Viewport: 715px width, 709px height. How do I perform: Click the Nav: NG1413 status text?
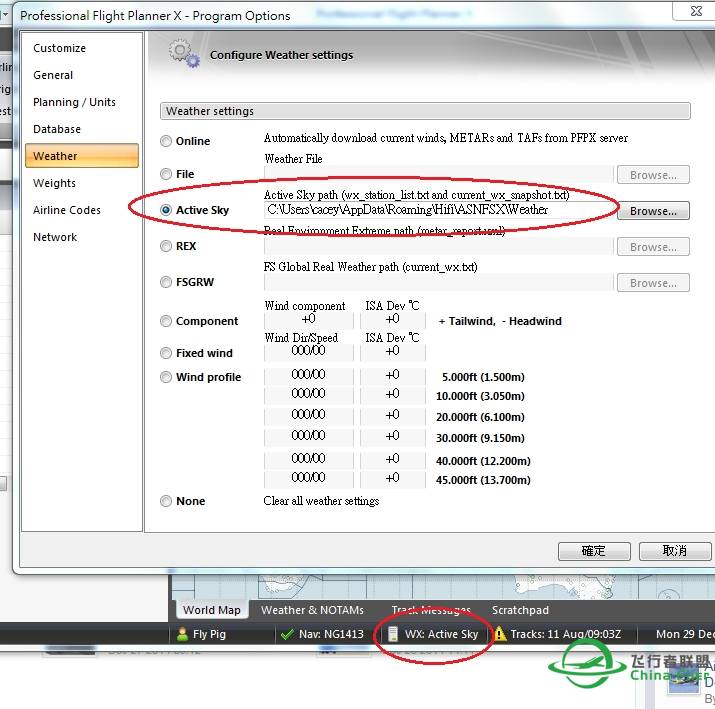[332, 634]
